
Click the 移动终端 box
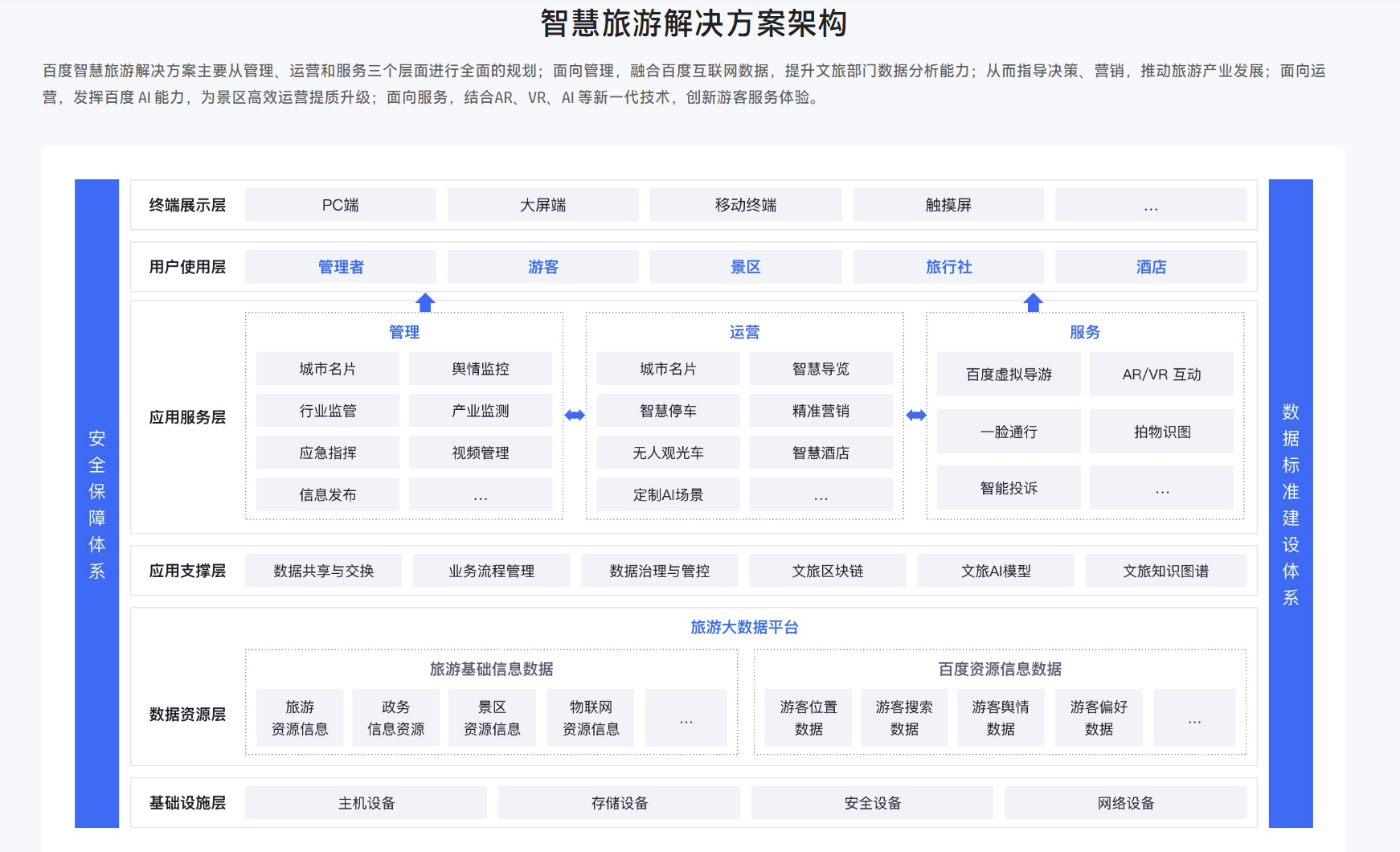[x=746, y=205]
